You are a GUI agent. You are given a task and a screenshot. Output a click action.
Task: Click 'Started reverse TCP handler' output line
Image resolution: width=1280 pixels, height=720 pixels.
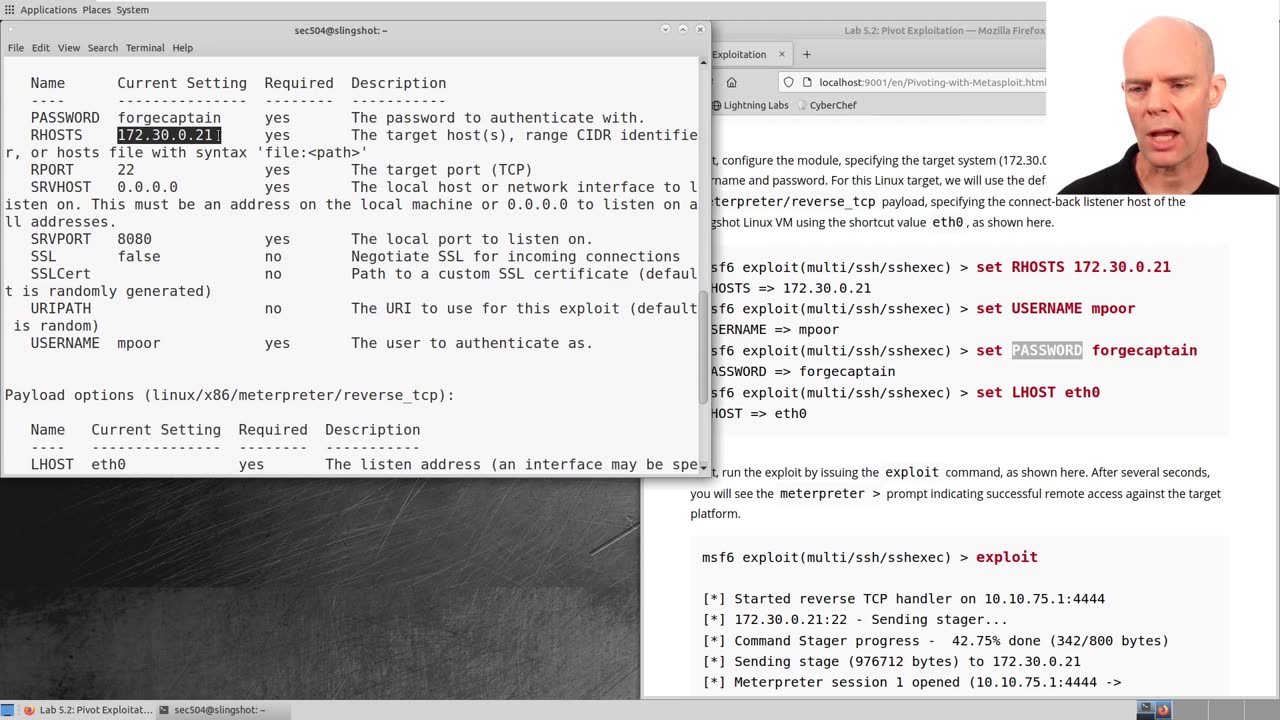(x=903, y=599)
